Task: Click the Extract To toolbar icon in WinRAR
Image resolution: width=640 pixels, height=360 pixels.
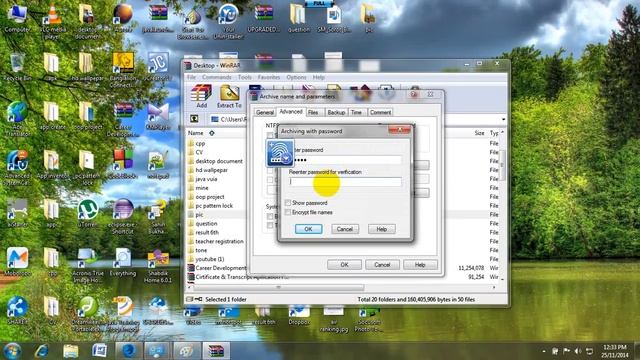Action: pyautogui.click(x=229, y=96)
